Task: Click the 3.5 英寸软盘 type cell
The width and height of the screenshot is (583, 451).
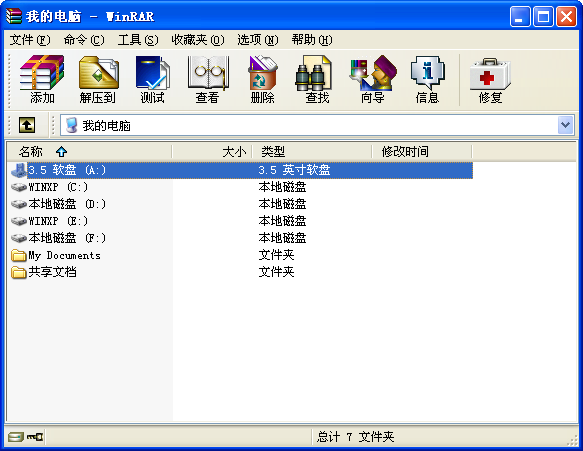Action: click(294, 170)
